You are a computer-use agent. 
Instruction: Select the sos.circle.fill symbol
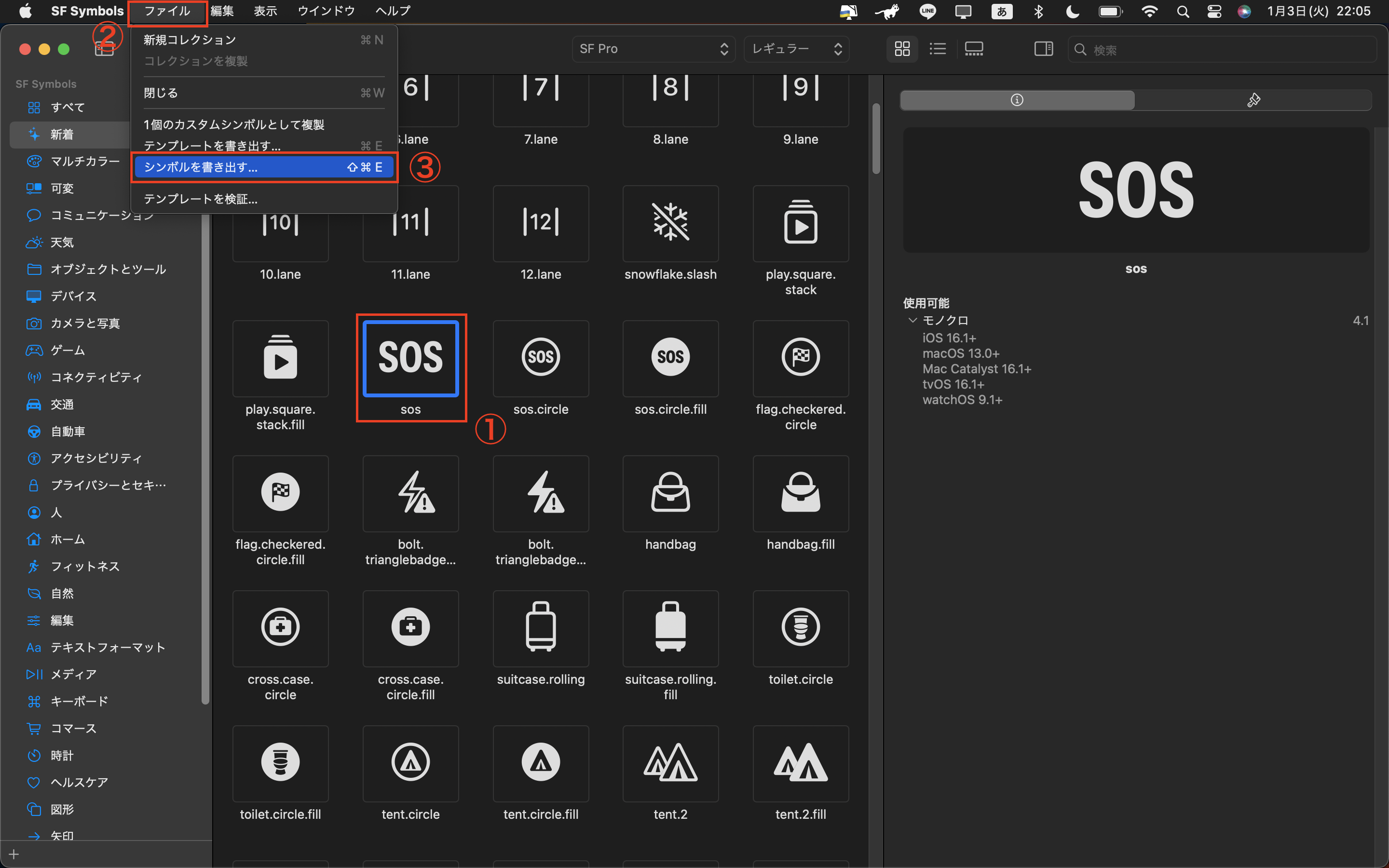pos(670,358)
